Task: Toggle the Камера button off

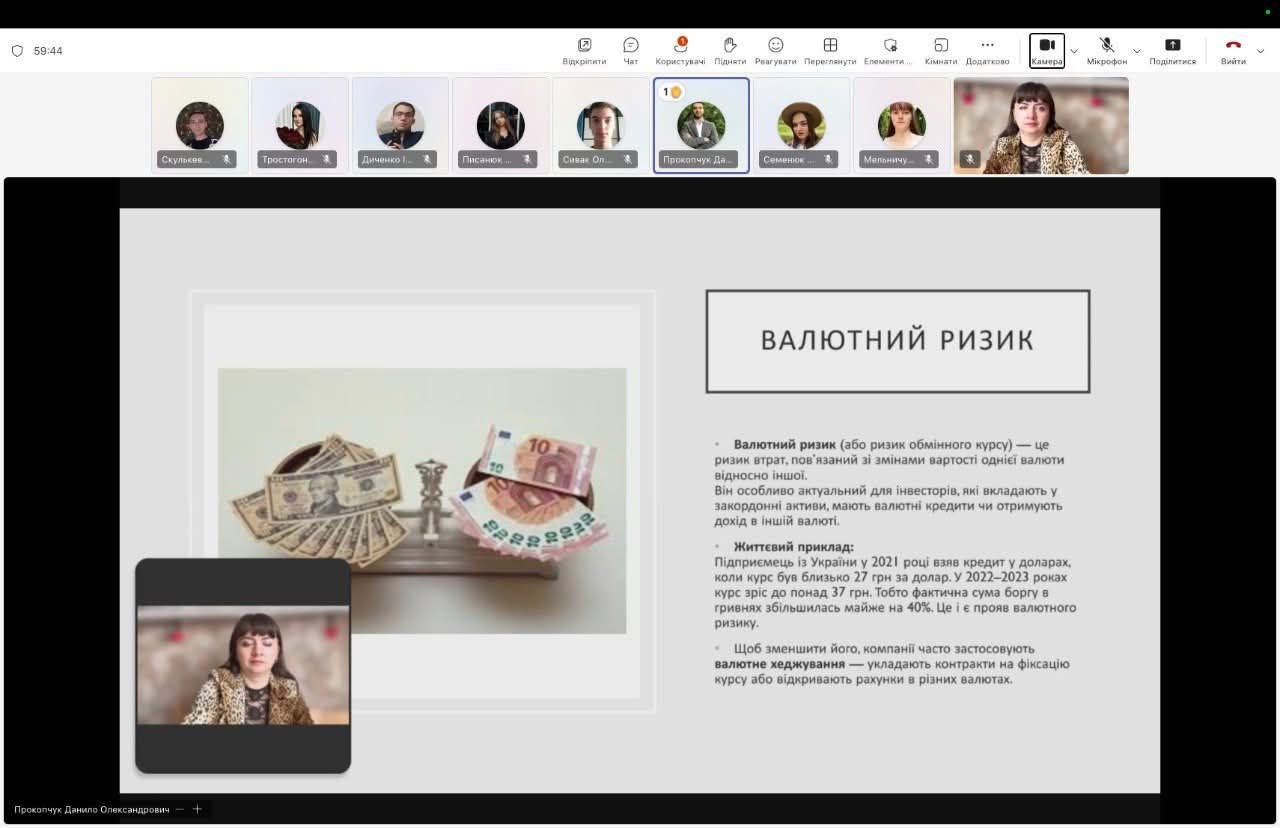Action: [1047, 49]
